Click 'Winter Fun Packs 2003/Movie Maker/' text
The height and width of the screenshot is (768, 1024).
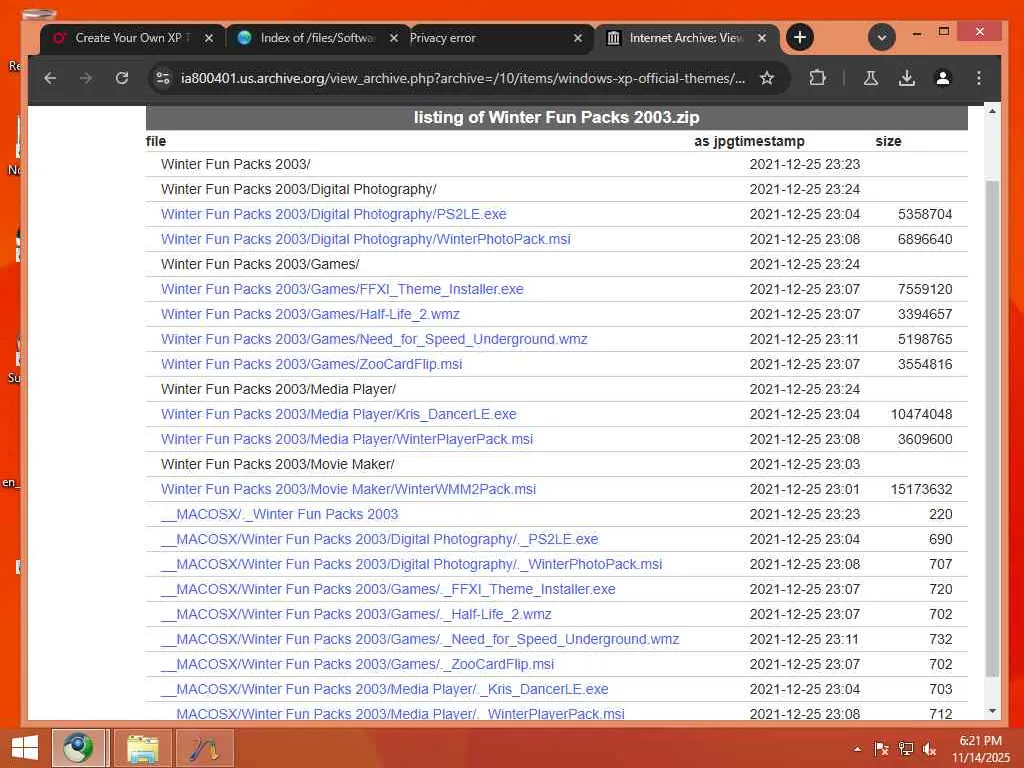278,464
